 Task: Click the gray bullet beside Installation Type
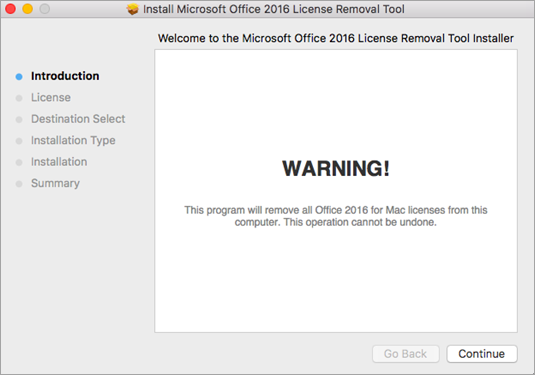[x=19, y=141]
